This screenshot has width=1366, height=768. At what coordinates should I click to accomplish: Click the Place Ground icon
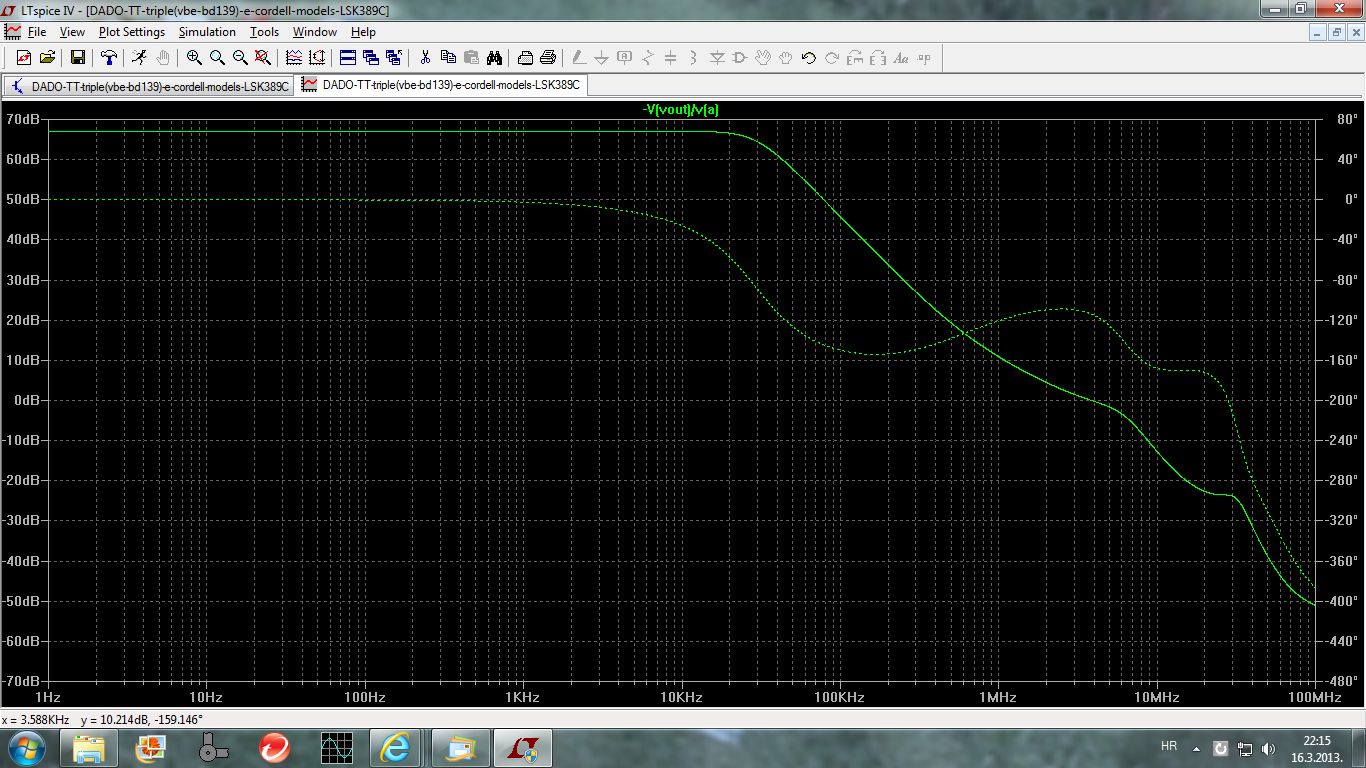click(602, 58)
